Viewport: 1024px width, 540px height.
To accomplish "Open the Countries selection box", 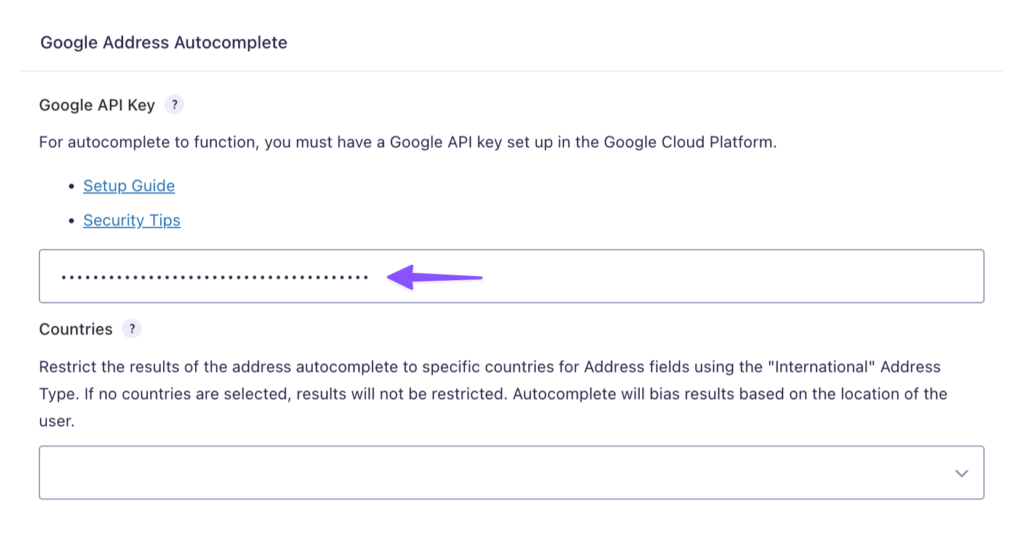I will tap(500, 473).
